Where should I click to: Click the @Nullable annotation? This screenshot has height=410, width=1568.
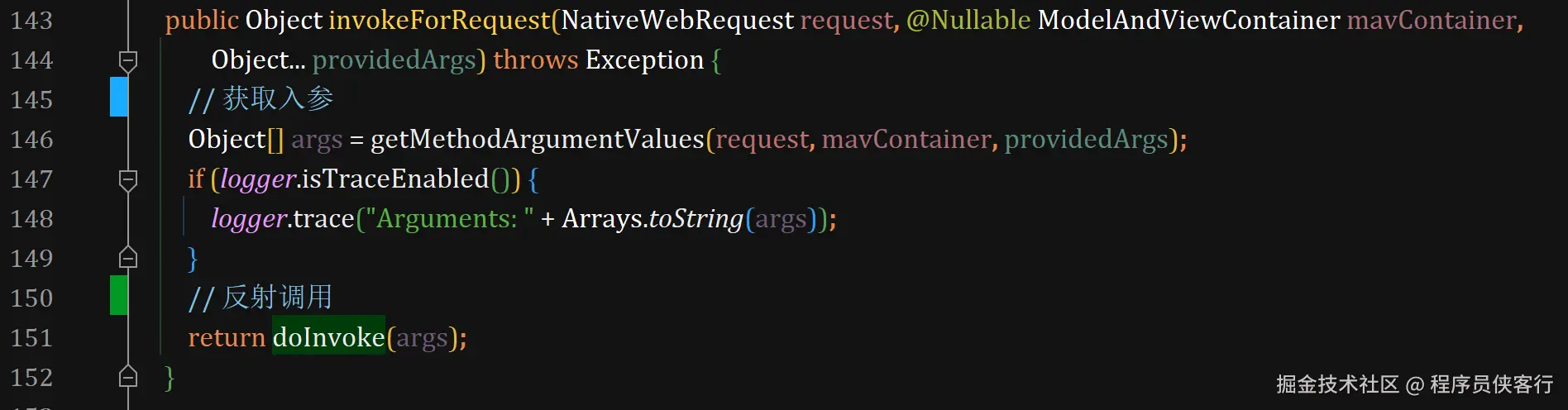click(x=968, y=21)
